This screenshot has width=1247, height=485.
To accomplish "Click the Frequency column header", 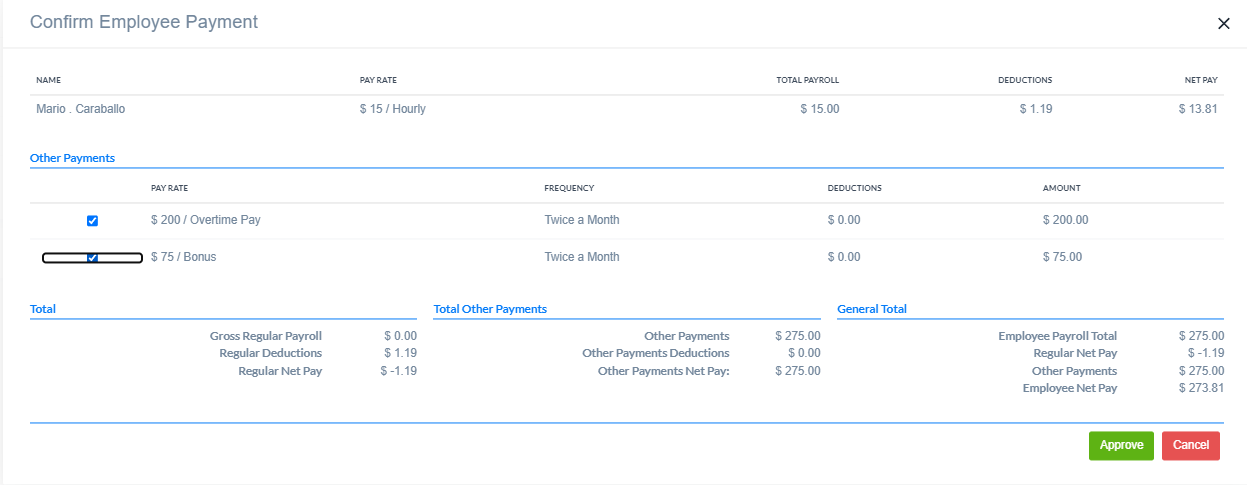I will 569,188.
